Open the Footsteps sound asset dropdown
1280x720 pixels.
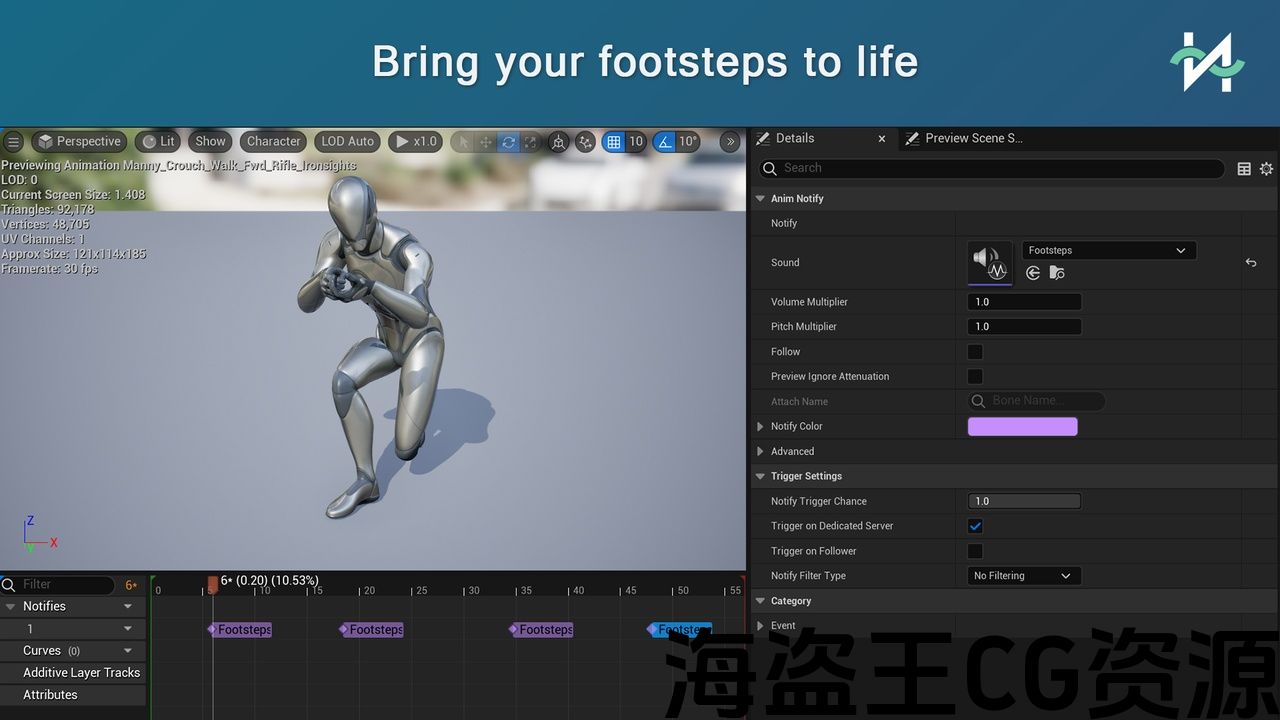1108,251
